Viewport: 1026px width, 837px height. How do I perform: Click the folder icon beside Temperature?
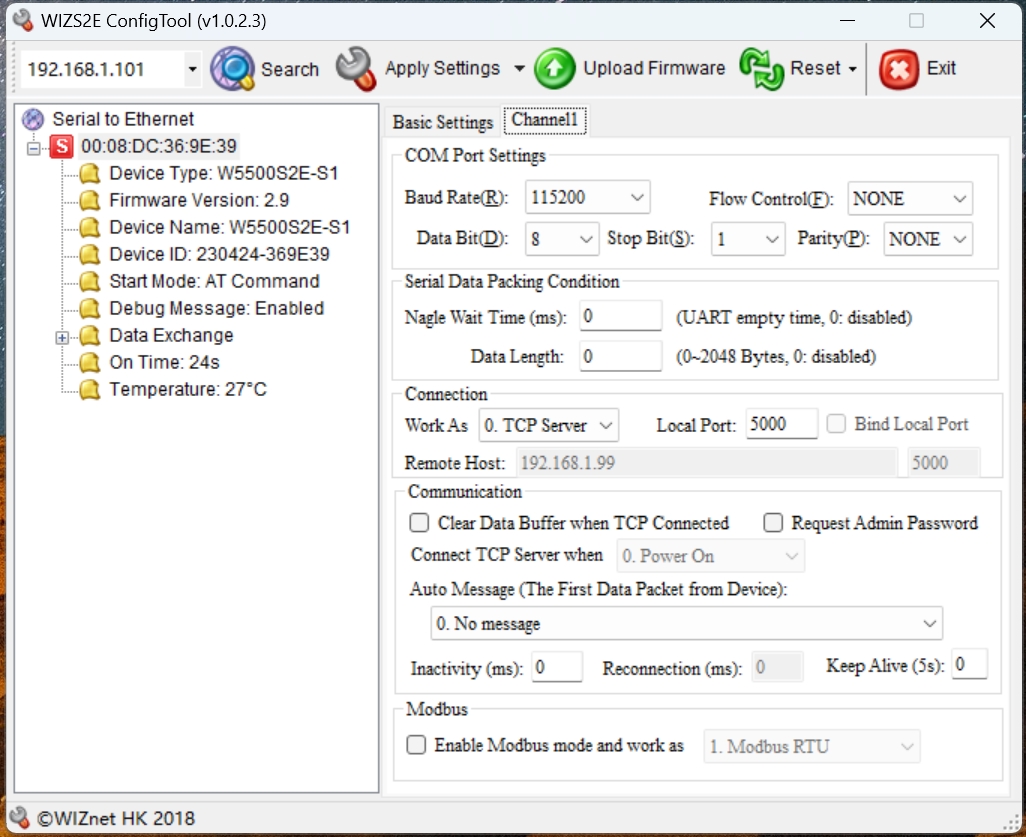pyautogui.click(x=90, y=389)
